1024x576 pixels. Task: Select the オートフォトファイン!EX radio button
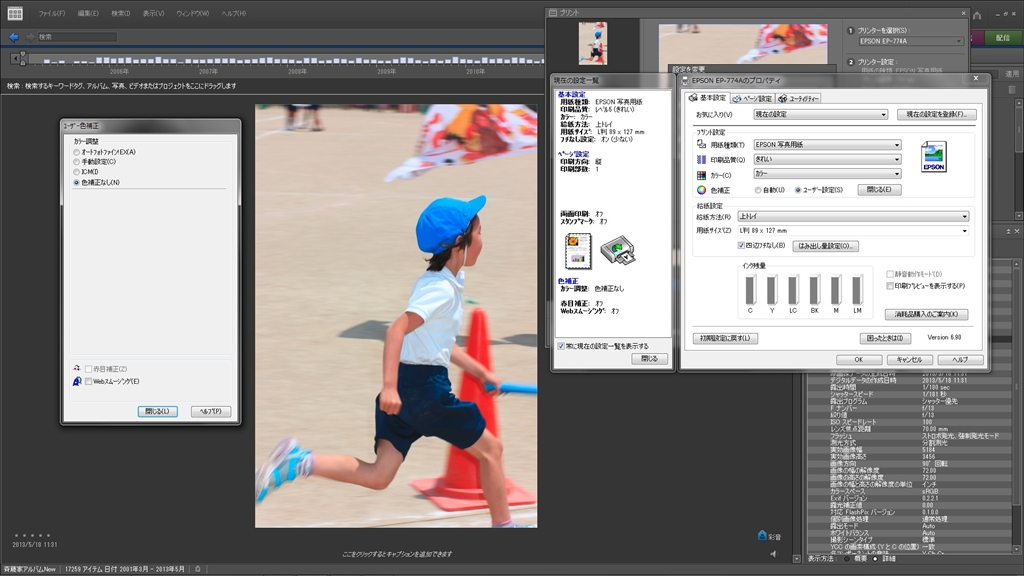pyautogui.click(x=77, y=151)
